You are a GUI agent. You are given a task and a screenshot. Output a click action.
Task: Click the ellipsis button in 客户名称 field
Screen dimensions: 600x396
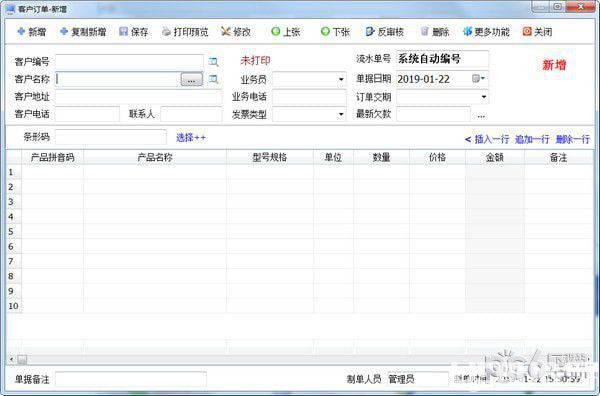tap(192, 80)
